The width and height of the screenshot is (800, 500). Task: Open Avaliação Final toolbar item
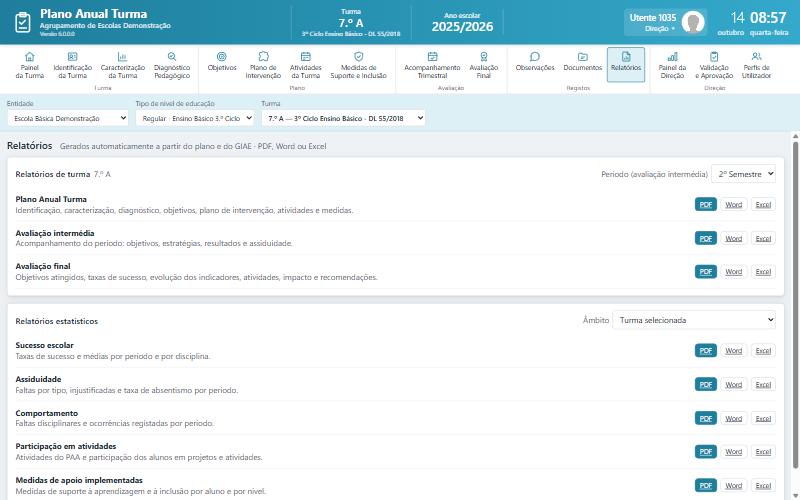(484, 65)
